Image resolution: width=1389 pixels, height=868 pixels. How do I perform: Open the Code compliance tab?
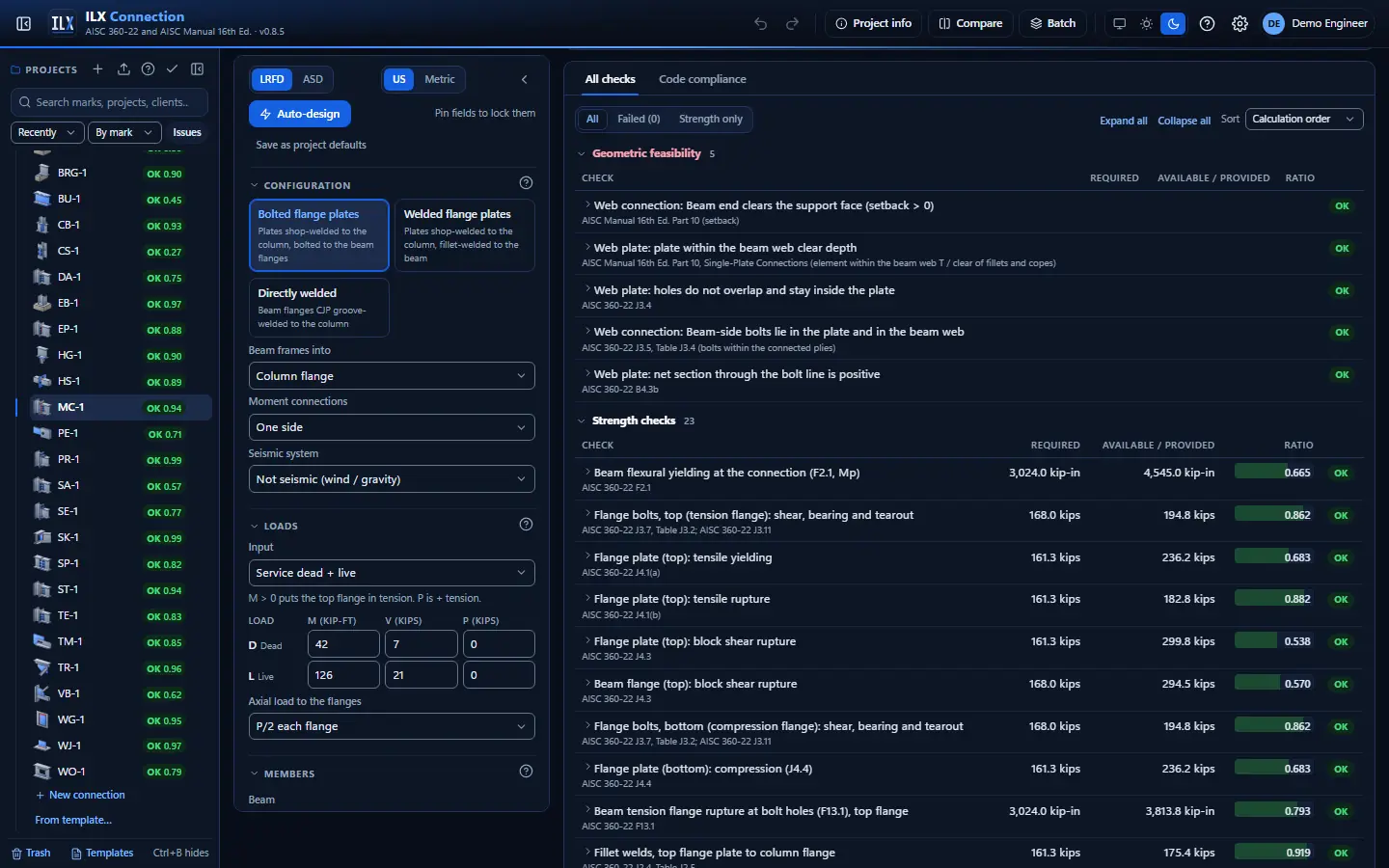pyautogui.click(x=702, y=79)
